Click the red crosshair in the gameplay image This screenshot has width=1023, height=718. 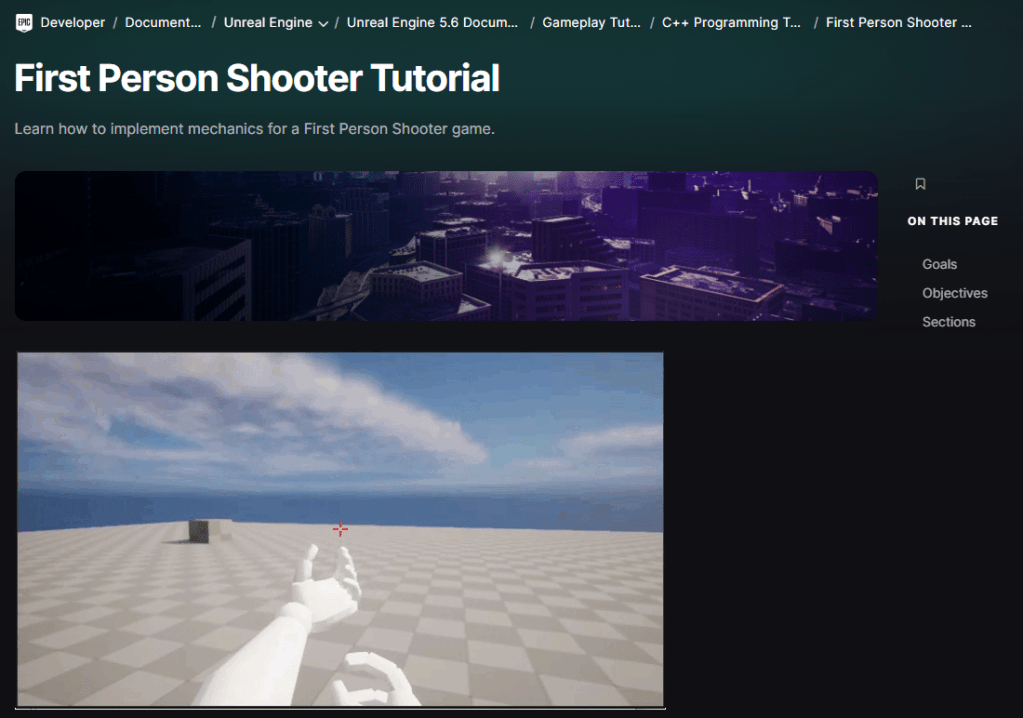340,529
